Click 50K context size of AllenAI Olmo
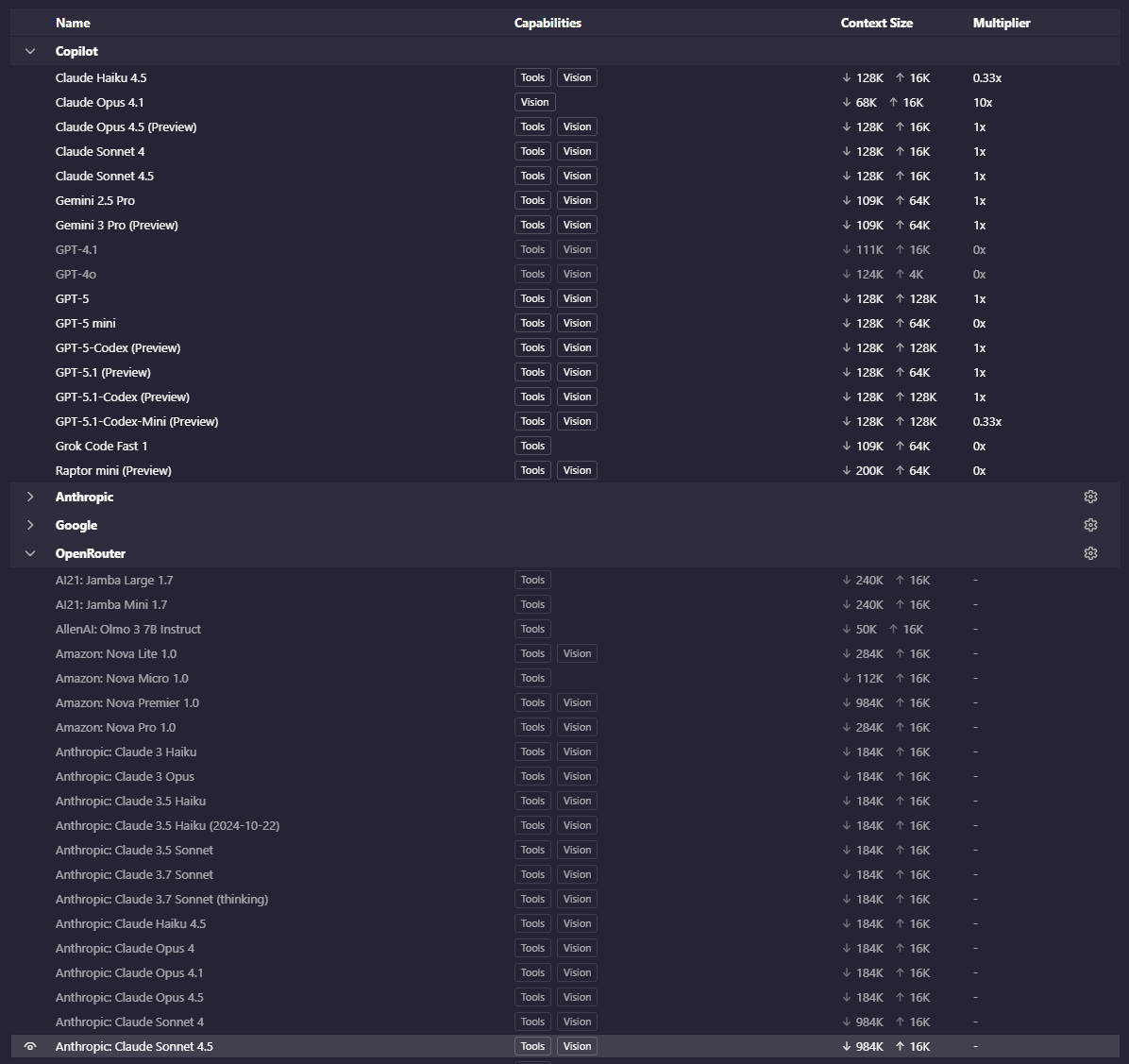 click(x=859, y=629)
